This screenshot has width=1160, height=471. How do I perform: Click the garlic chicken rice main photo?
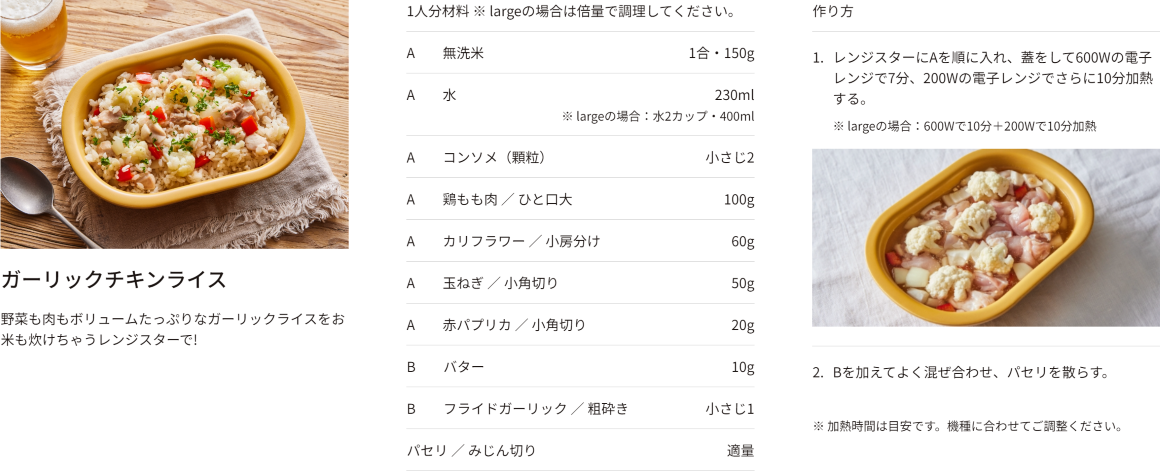coord(174,124)
